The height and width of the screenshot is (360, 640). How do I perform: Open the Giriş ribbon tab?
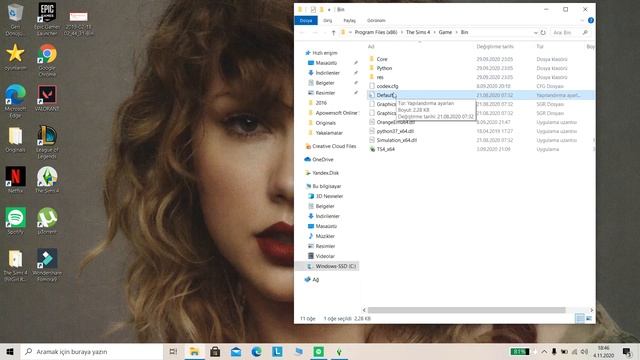point(328,20)
